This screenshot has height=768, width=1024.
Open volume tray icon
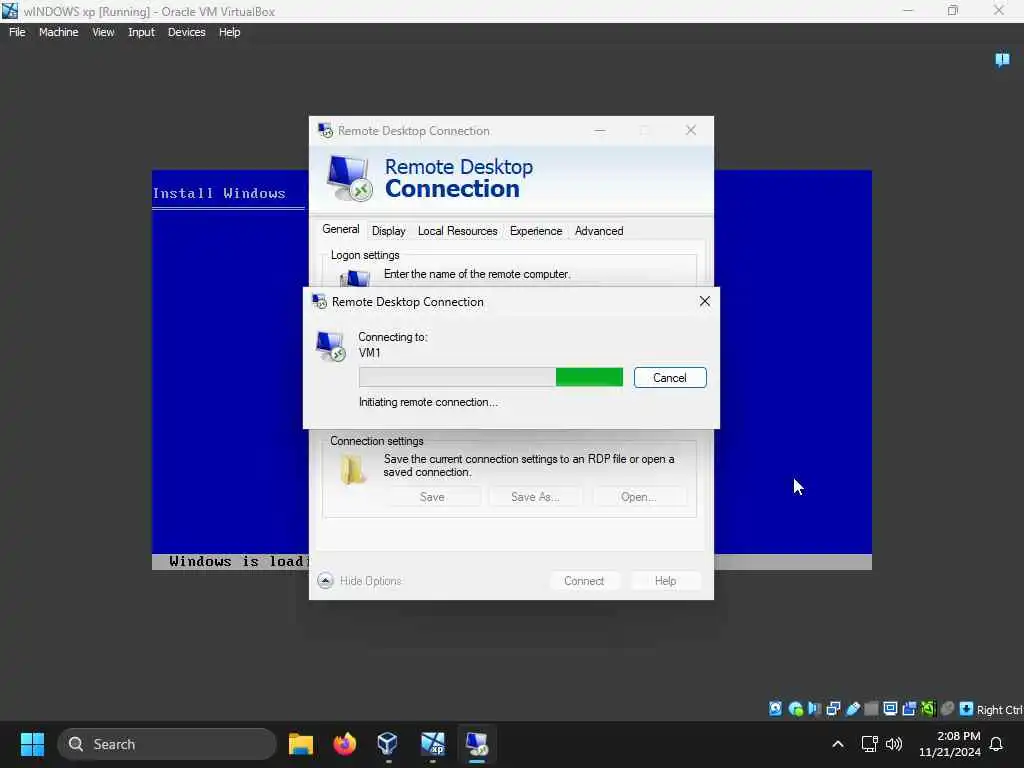(894, 744)
